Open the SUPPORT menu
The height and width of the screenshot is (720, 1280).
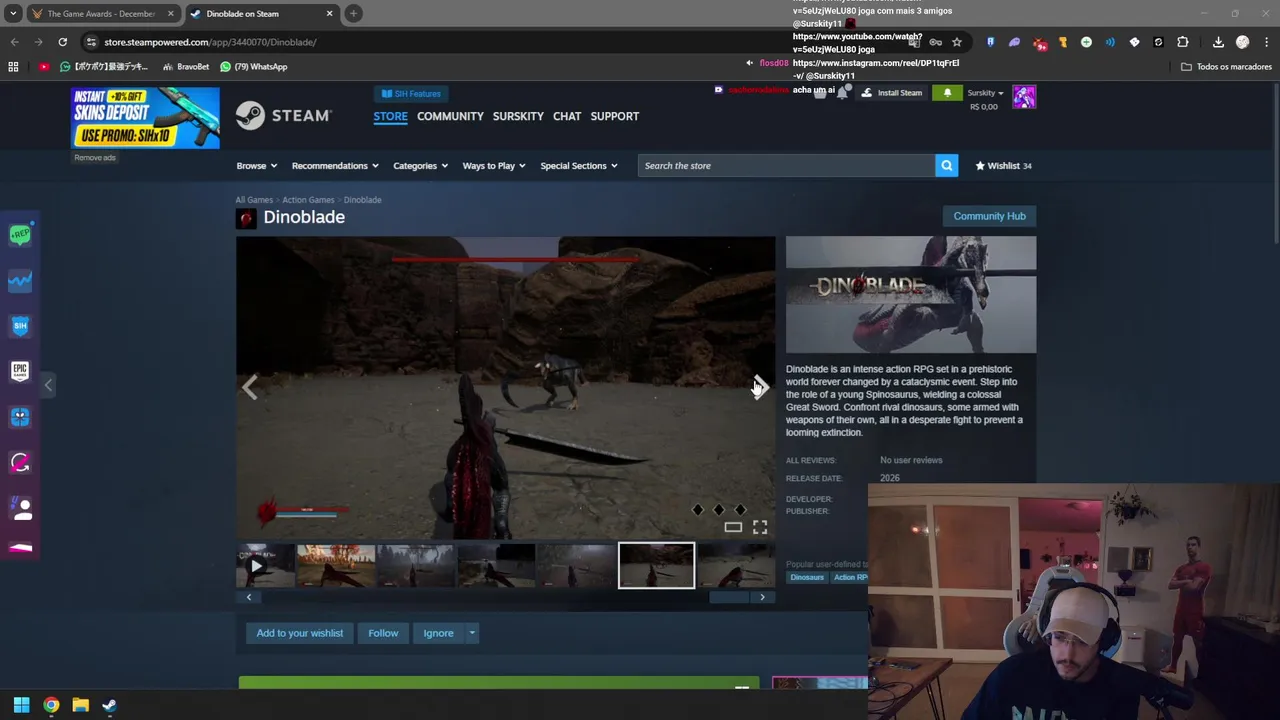(614, 116)
